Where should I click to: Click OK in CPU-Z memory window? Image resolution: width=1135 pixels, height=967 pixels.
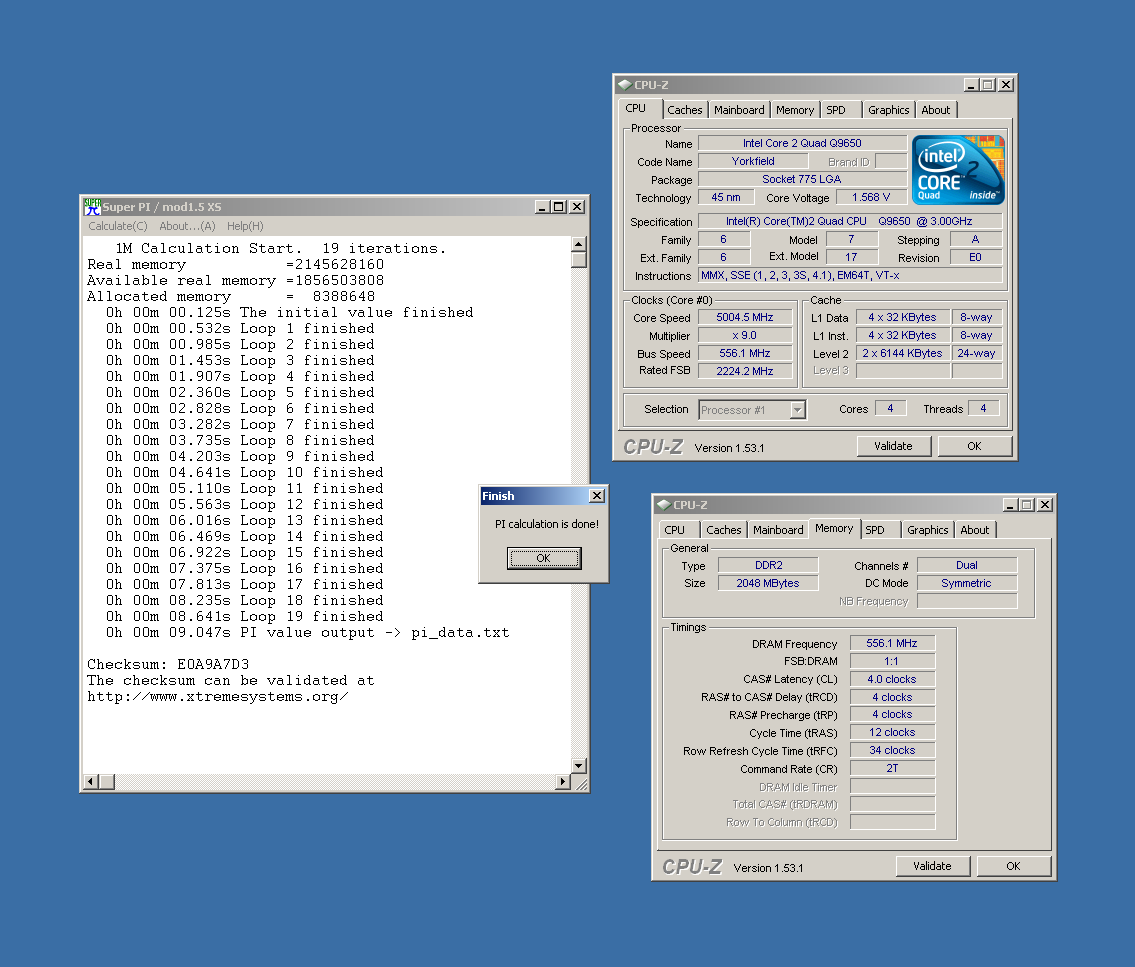point(1013,866)
